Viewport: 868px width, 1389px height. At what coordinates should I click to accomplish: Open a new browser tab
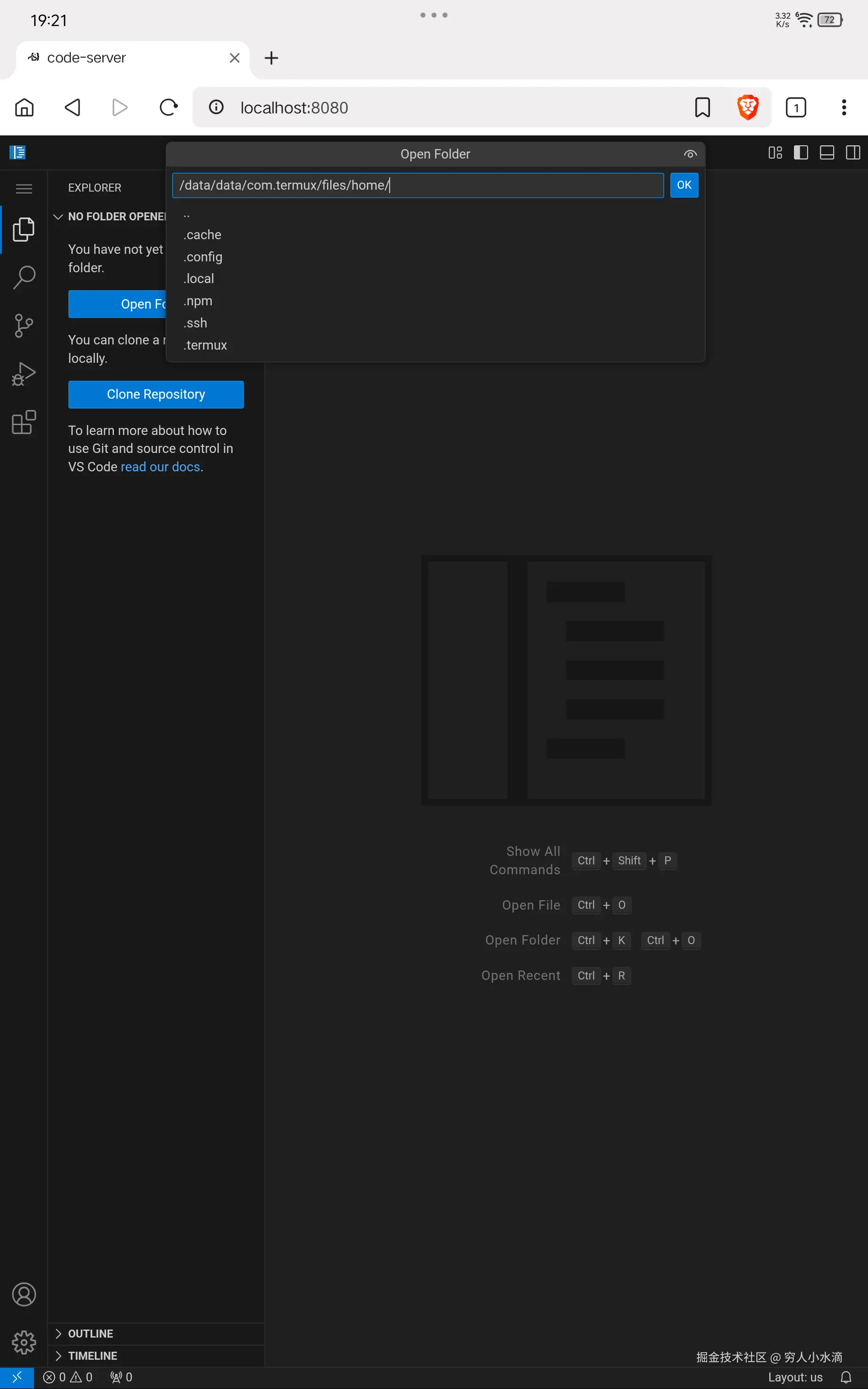[x=271, y=58]
